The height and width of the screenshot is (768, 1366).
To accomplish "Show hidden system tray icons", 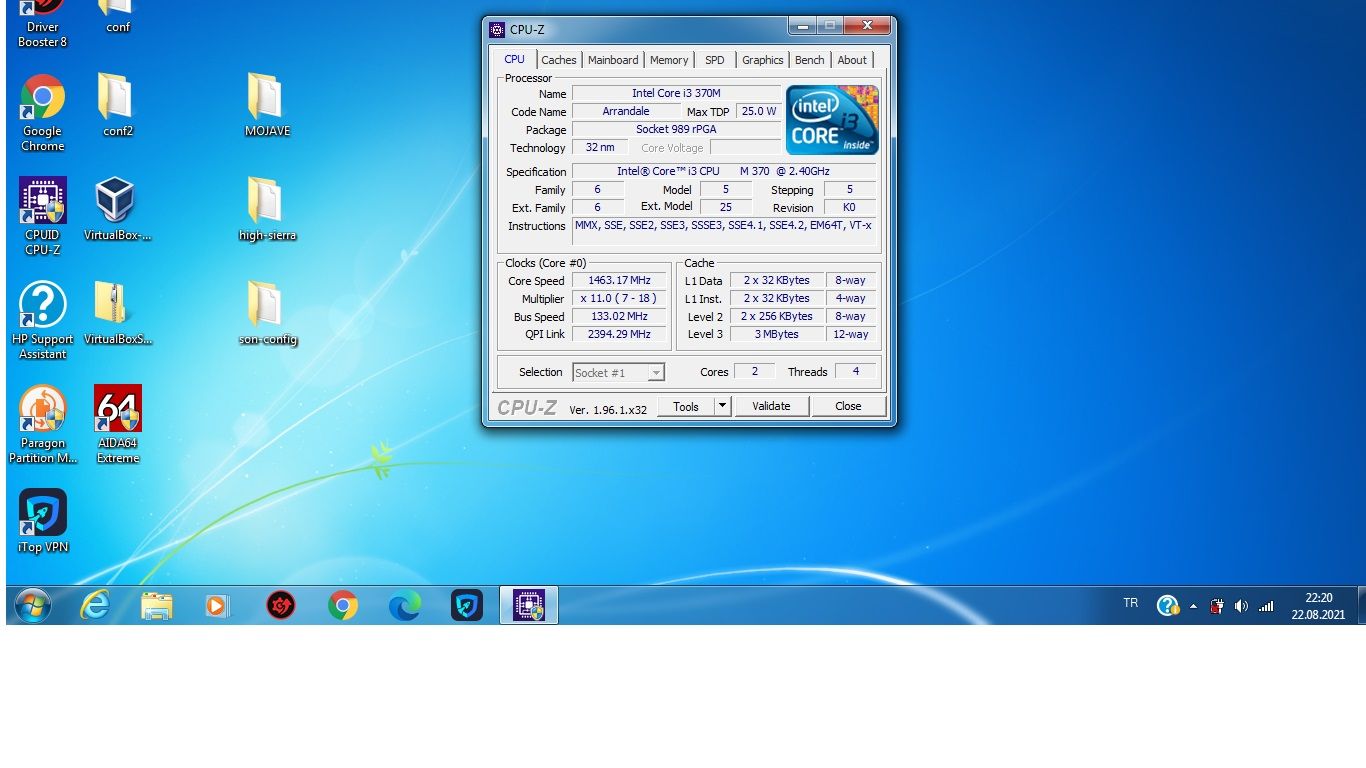I will pos(1193,606).
